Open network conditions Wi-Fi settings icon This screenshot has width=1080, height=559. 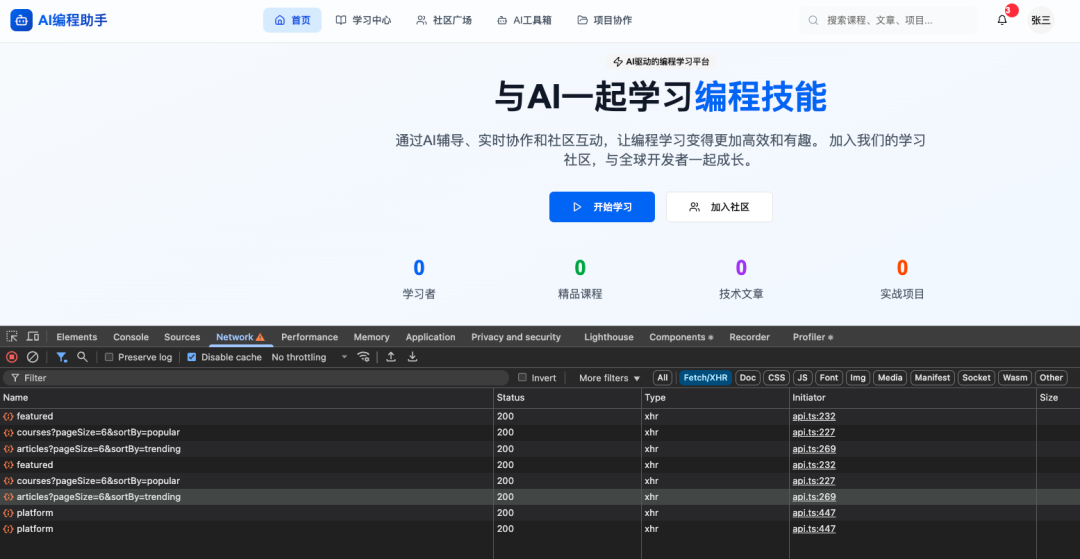pos(364,357)
